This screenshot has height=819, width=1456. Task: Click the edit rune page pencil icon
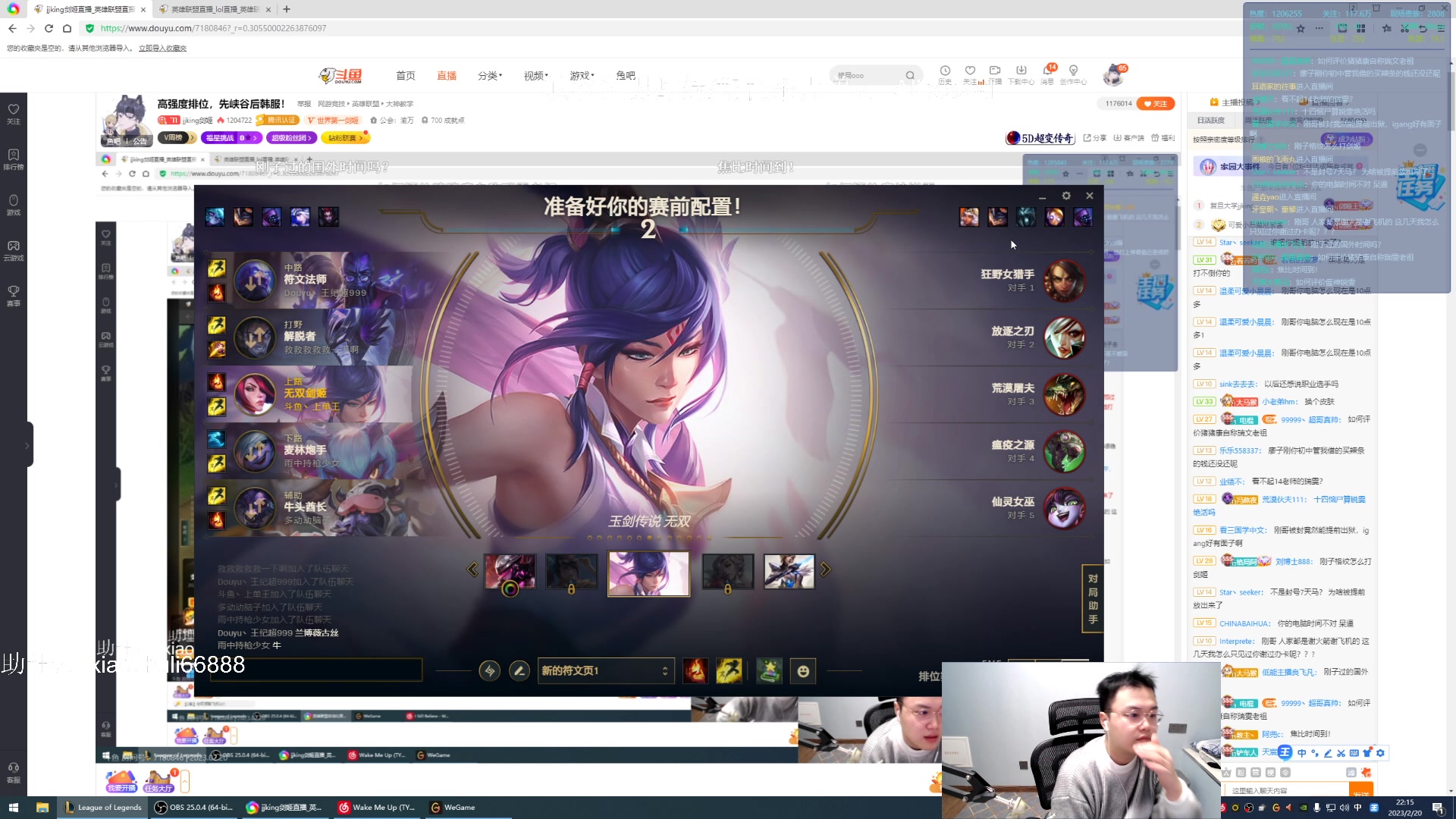click(x=519, y=671)
